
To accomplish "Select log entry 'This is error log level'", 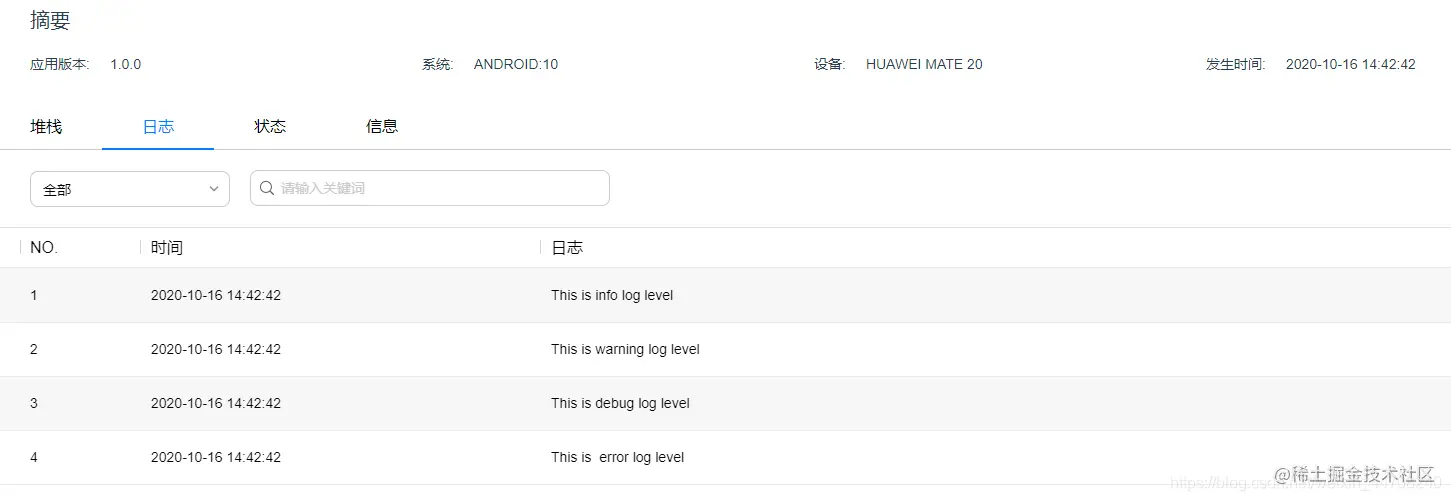I will [x=618, y=457].
